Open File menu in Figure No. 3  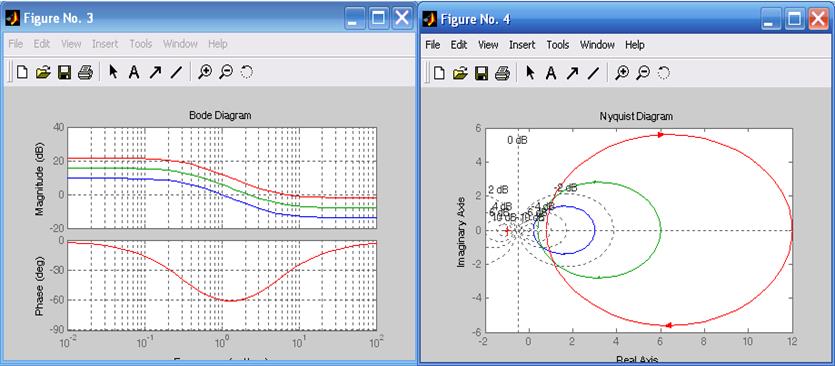click(x=15, y=44)
